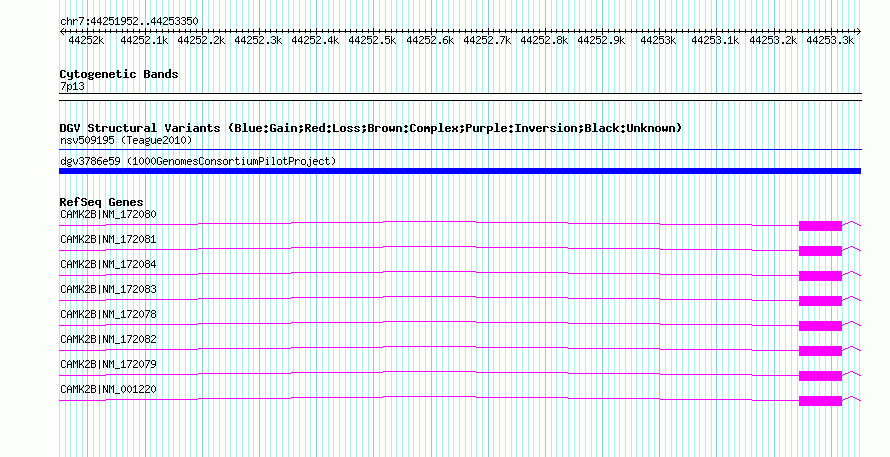890x457 pixels.
Task: Click the magenta exon box of NM_172081
Action: (x=820, y=251)
